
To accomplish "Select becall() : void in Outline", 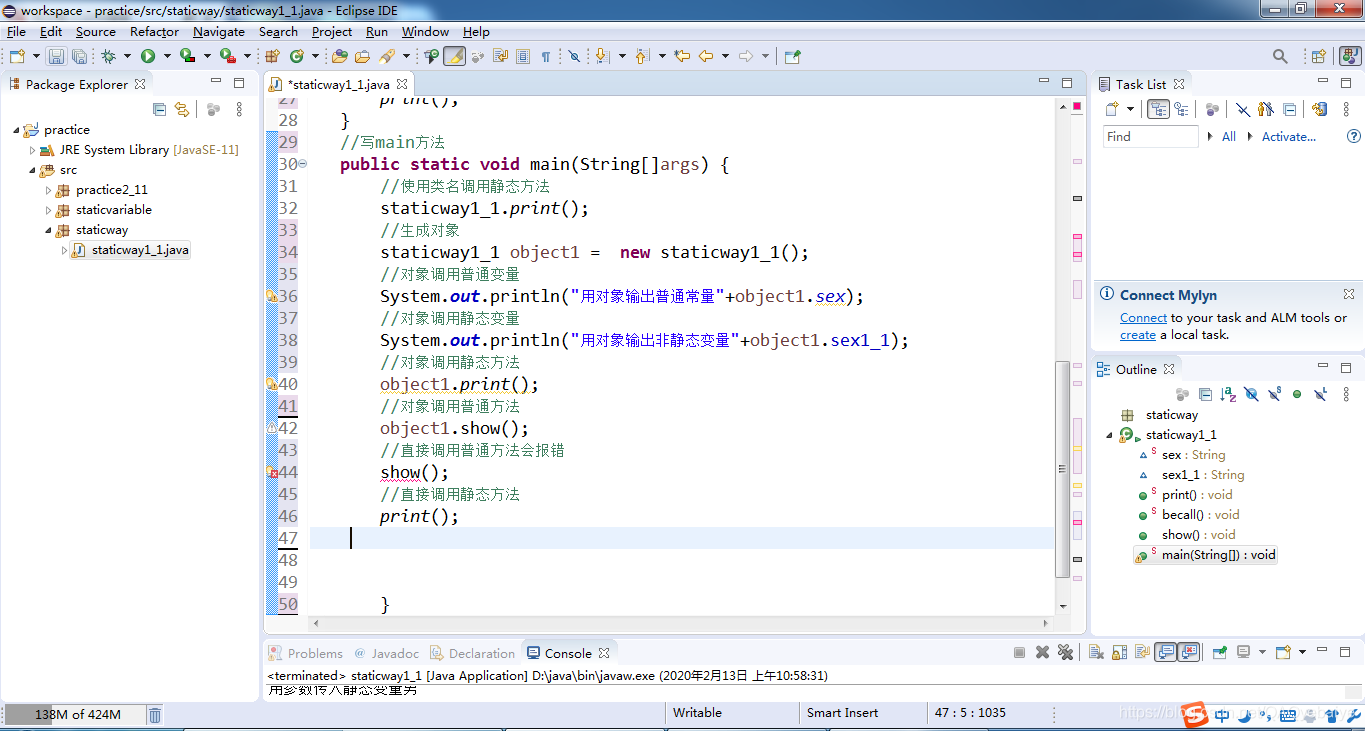I will pyautogui.click(x=1200, y=515).
